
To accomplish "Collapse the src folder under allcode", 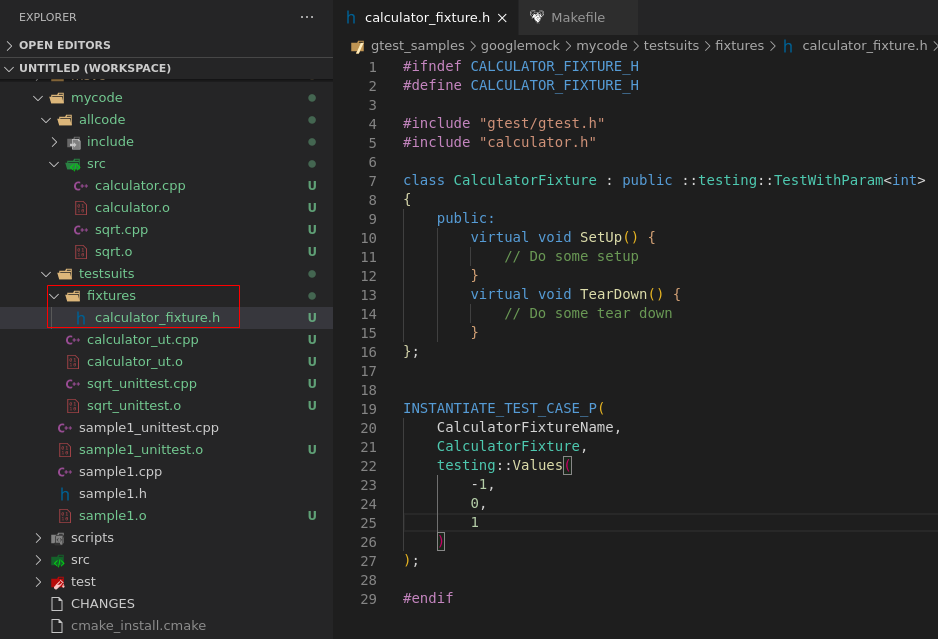I will pyautogui.click(x=54, y=164).
